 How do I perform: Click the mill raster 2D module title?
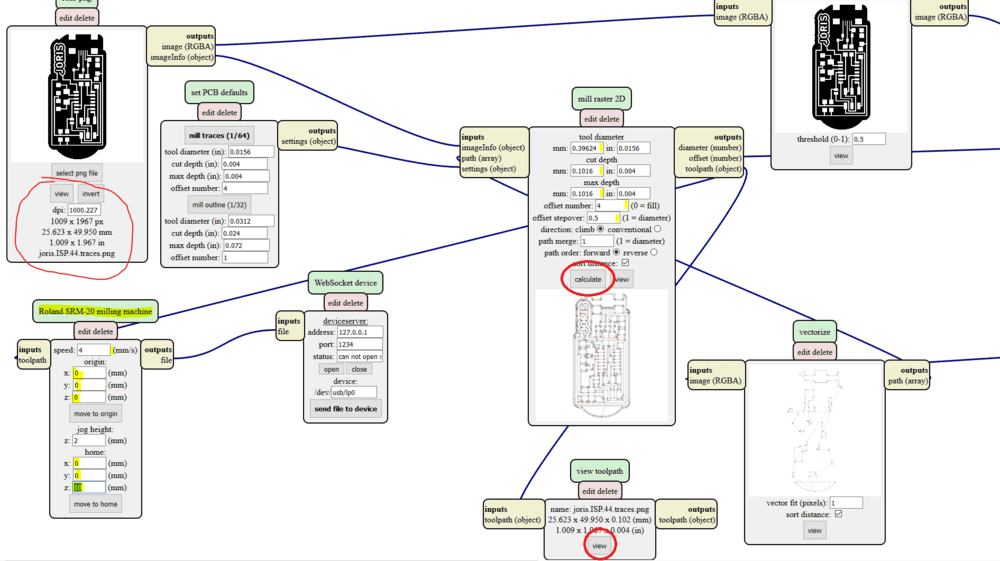click(601, 99)
